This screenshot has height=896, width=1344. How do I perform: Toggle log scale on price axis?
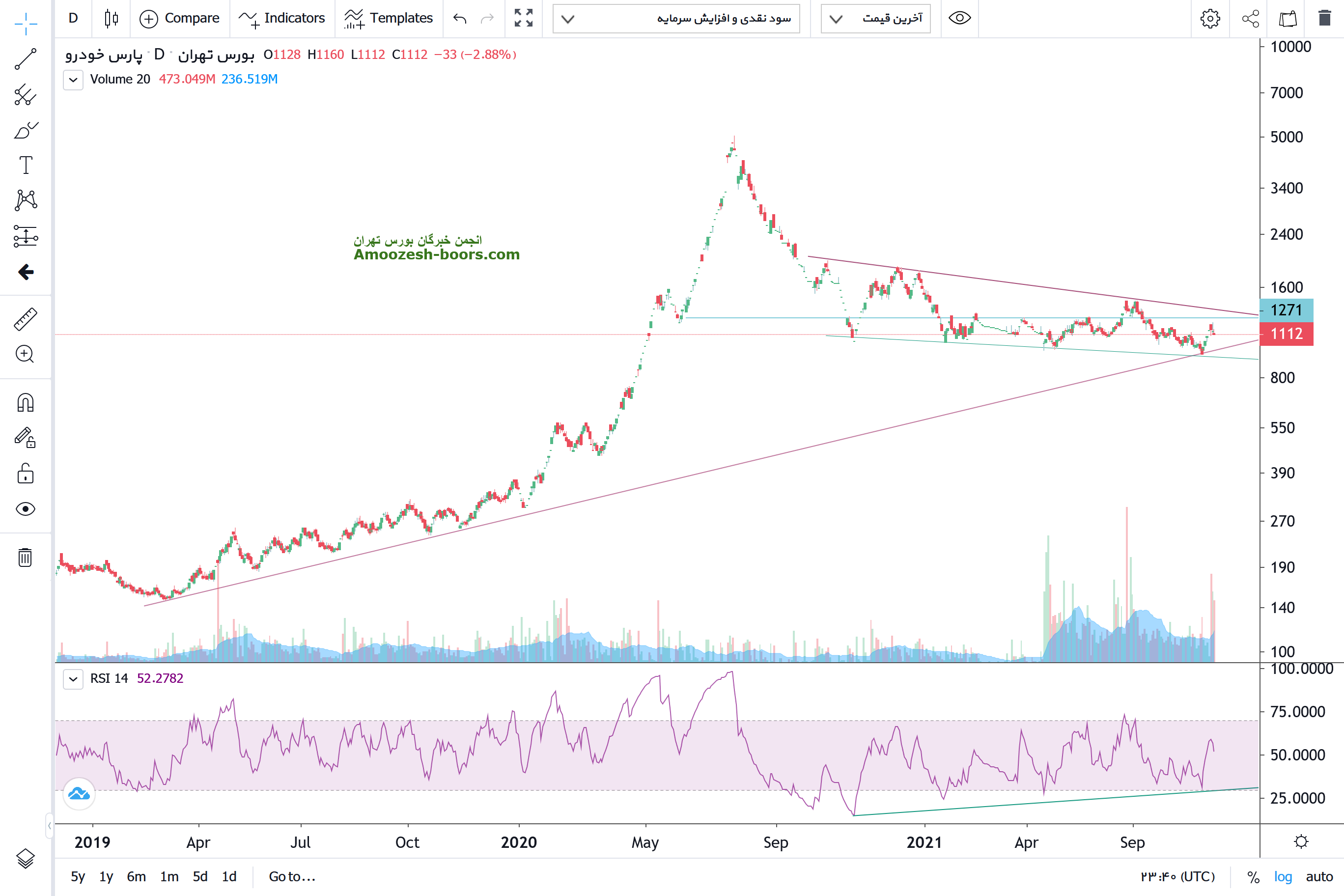click(1282, 876)
